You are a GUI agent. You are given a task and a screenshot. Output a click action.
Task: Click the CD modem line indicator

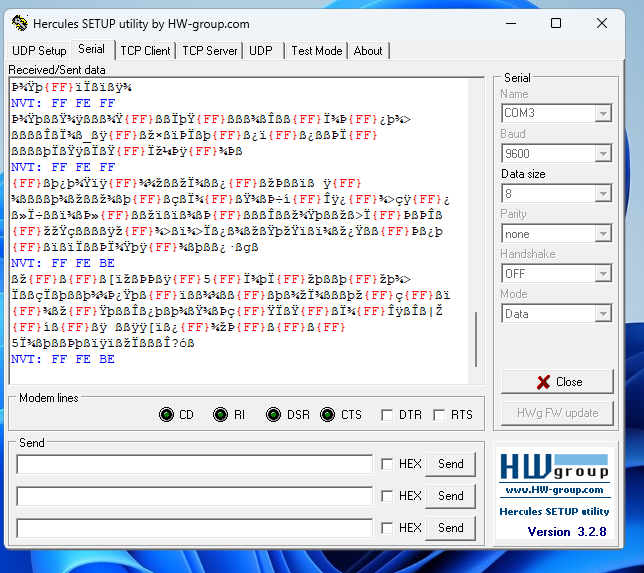click(166, 414)
